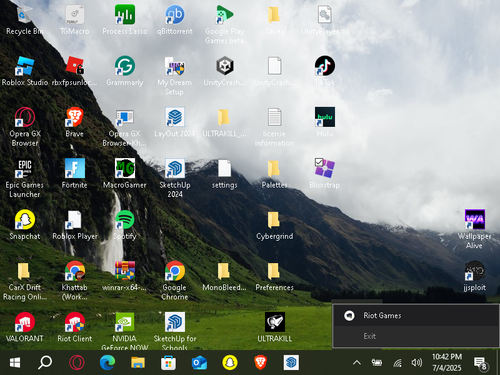
Task: Open the volume speaker tray icon
Action: (x=417, y=363)
